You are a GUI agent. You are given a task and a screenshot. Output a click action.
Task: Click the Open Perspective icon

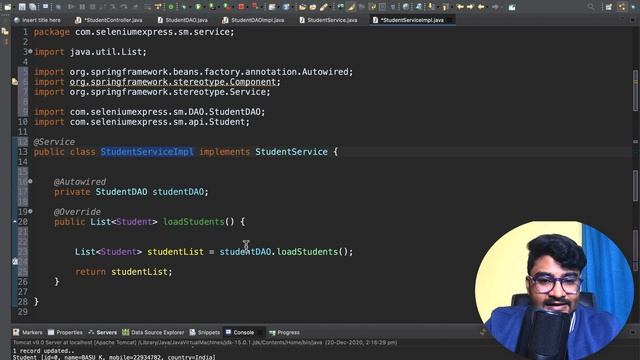(609, 7)
